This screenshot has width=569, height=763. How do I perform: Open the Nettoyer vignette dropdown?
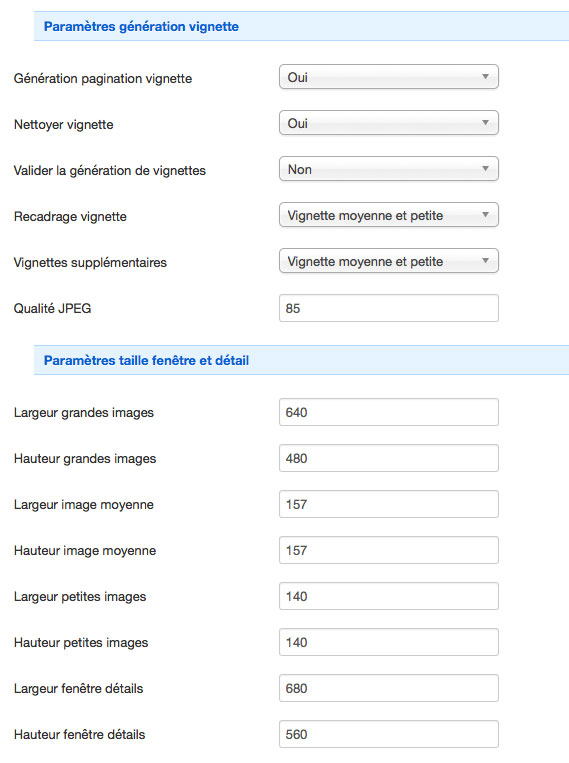pos(388,123)
